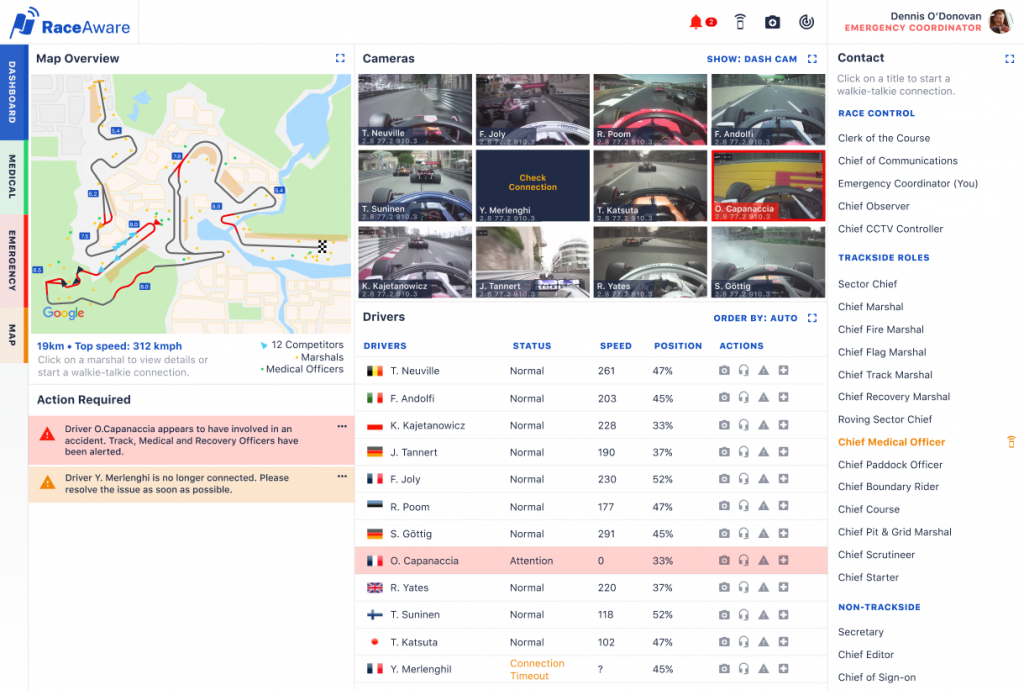Open the medical kit icon in header

click(772, 22)
